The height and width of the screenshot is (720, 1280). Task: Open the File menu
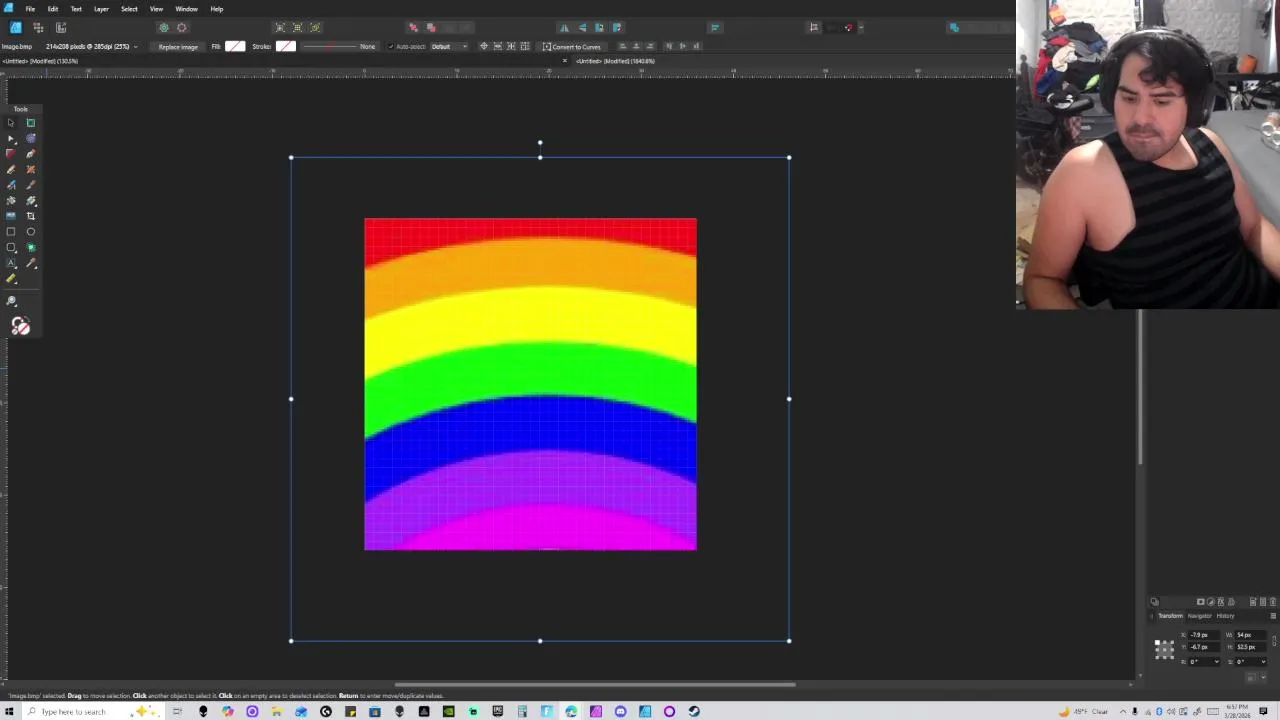tap(30, 9)
